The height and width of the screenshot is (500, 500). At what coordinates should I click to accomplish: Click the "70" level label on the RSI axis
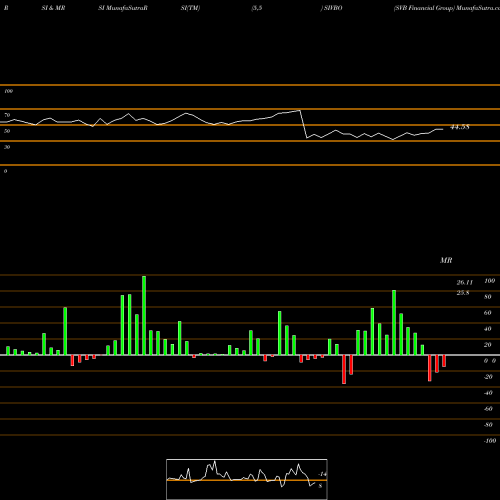pos(7,115)
